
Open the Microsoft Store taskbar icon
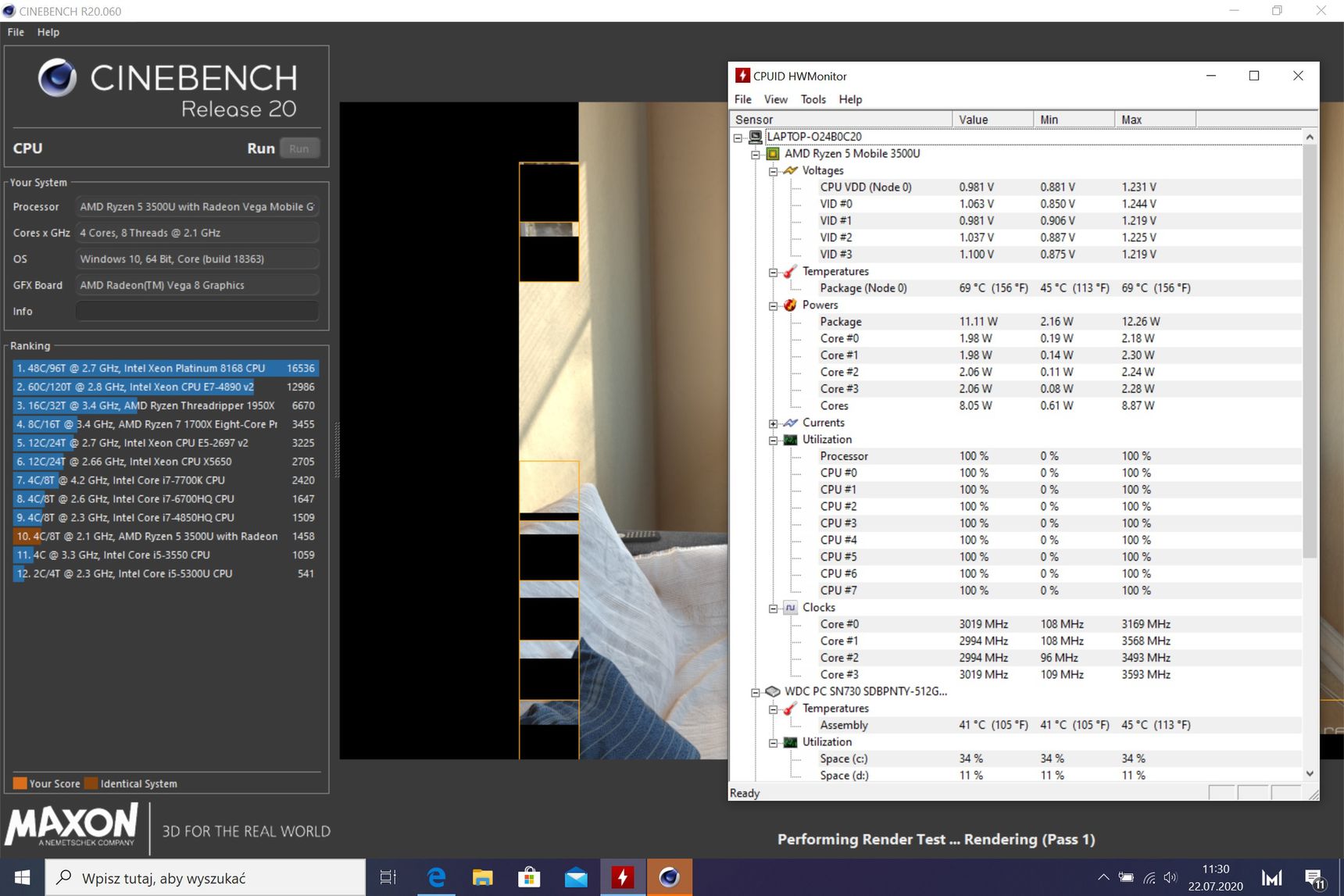click(529, 877)
